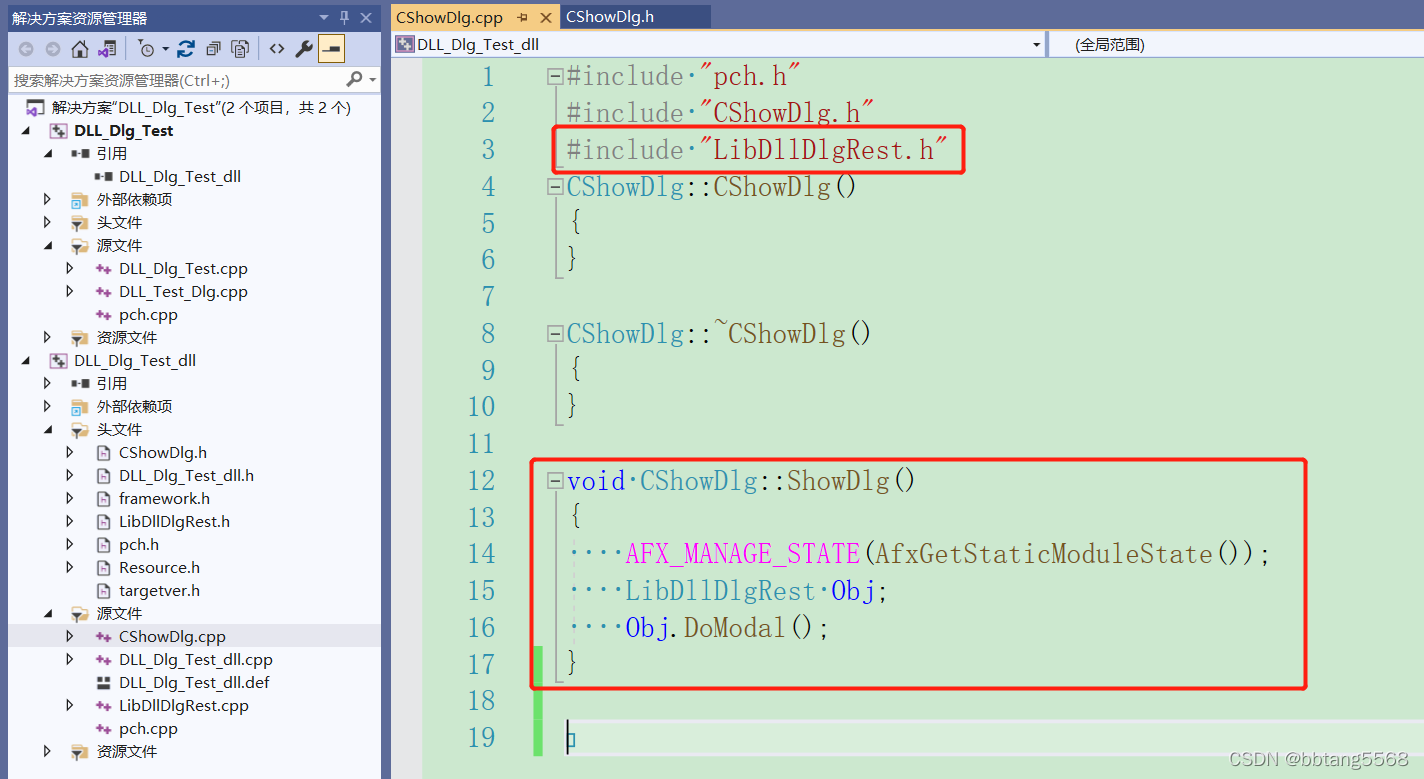Image resolution: width=1424 pixels, height=779 pixels.
Task: Select LibDllDlgRest.h header file
Action: [x=174, y=522]
